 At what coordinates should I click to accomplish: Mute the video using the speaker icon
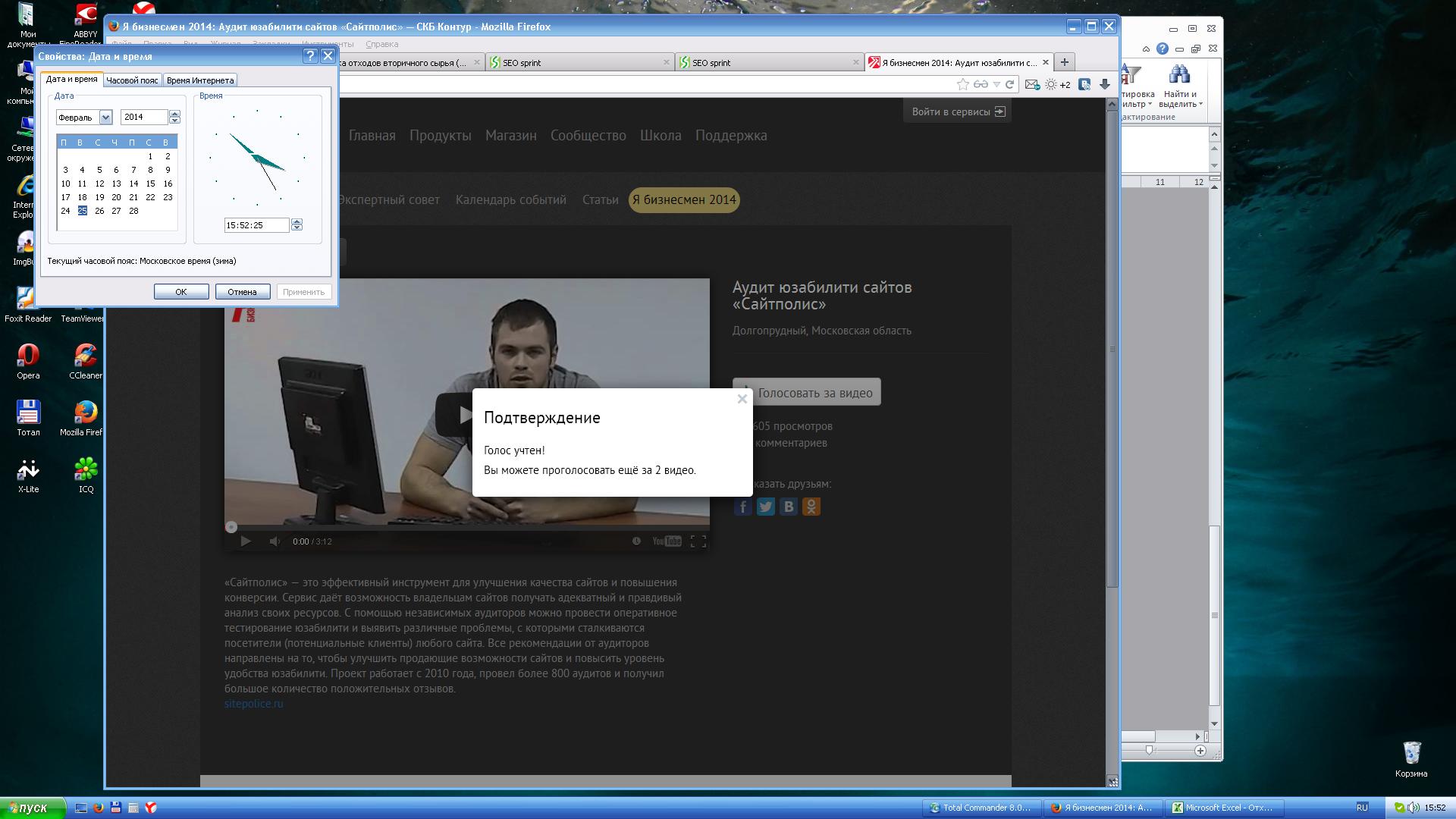point(275,541)
